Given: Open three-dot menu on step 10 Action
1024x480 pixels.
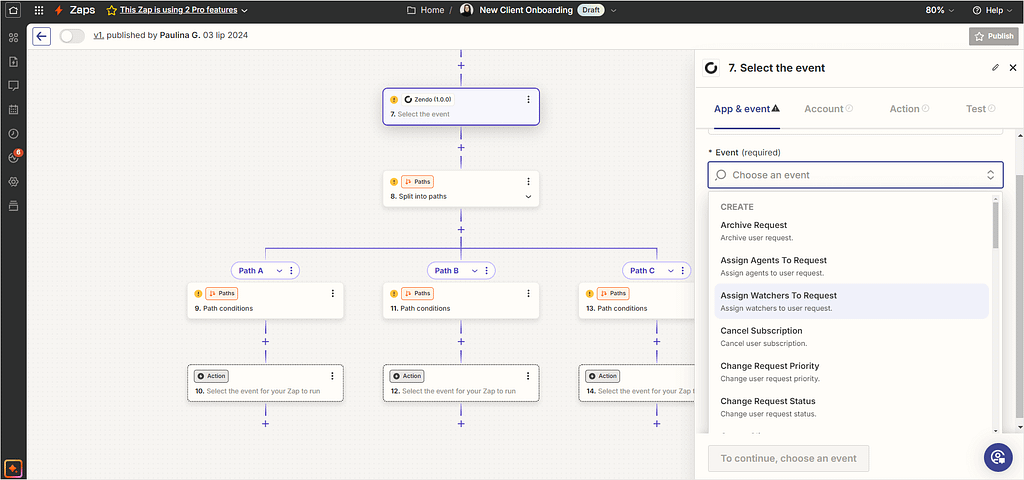Looking at the screenshot, I should (332, 376).
